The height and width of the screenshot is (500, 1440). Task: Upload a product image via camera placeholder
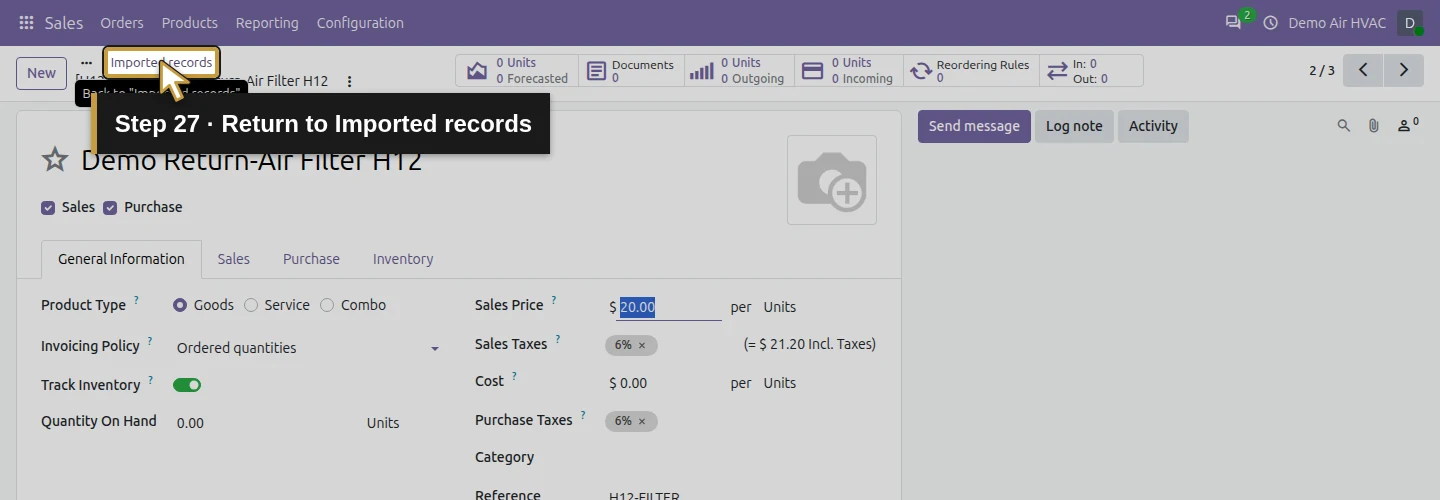pos(832,180)
